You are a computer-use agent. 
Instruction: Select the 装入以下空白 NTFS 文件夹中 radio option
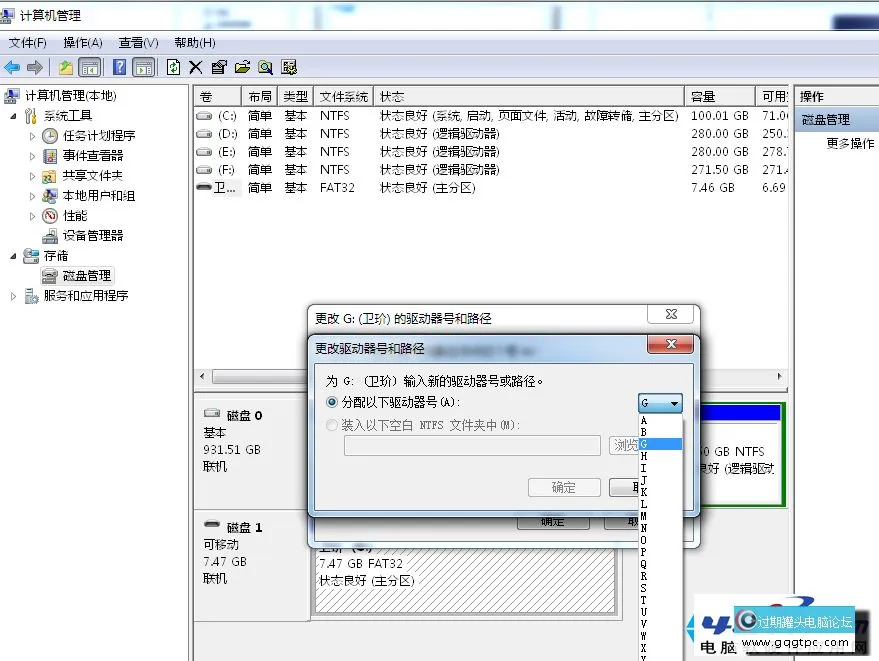tap(330, 424)
